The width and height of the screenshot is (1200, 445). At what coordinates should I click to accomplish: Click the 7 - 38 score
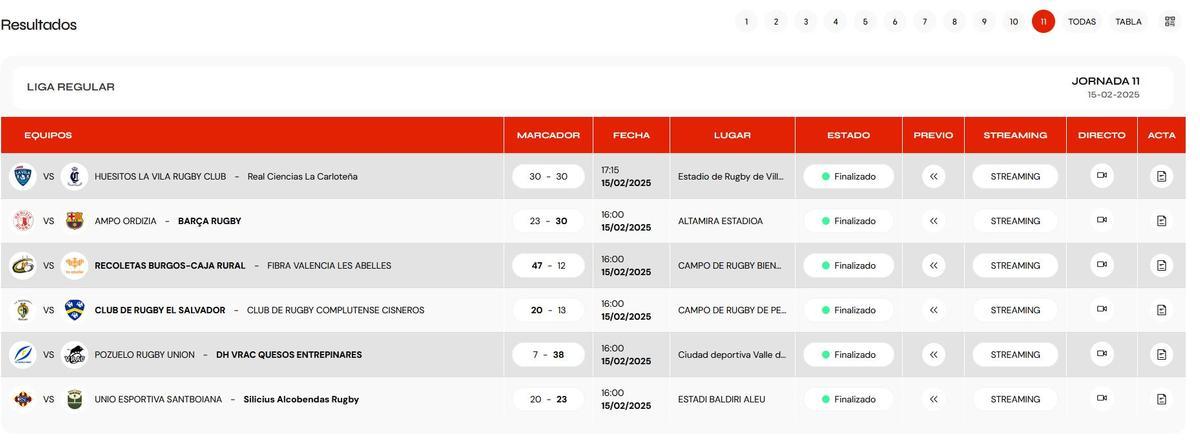[548, 354]
